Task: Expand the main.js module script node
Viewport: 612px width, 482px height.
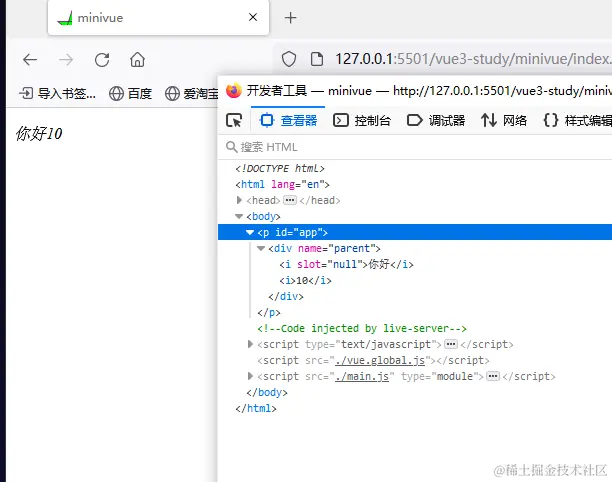Action: click(250, 376)
